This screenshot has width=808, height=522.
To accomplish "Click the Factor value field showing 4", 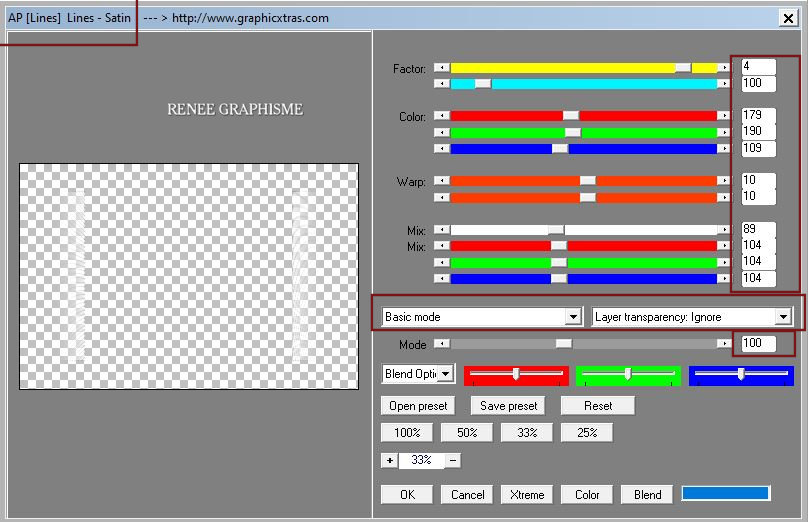I will pos(758,66).
